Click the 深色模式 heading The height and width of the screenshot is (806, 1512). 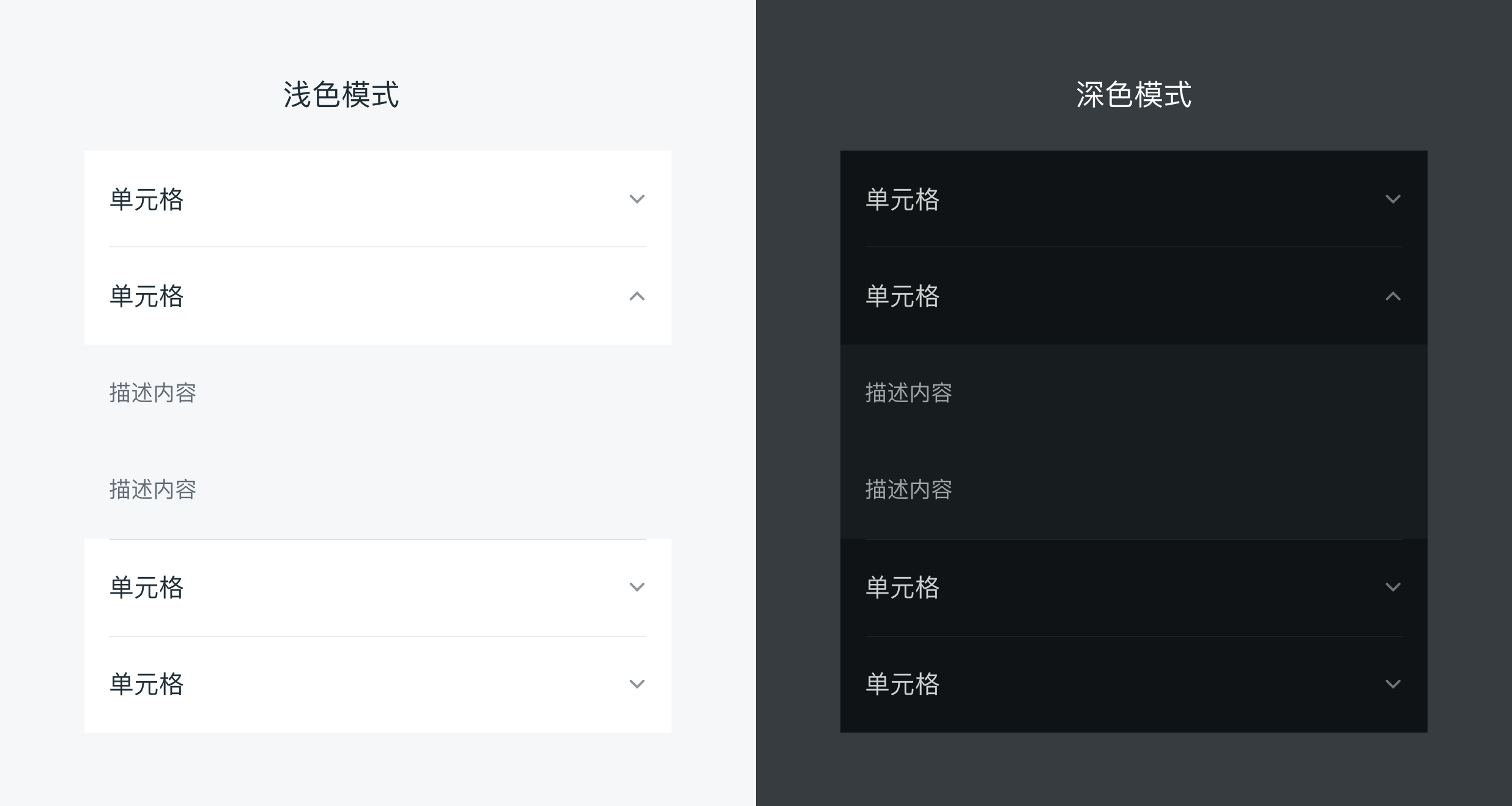(1133, 95)
